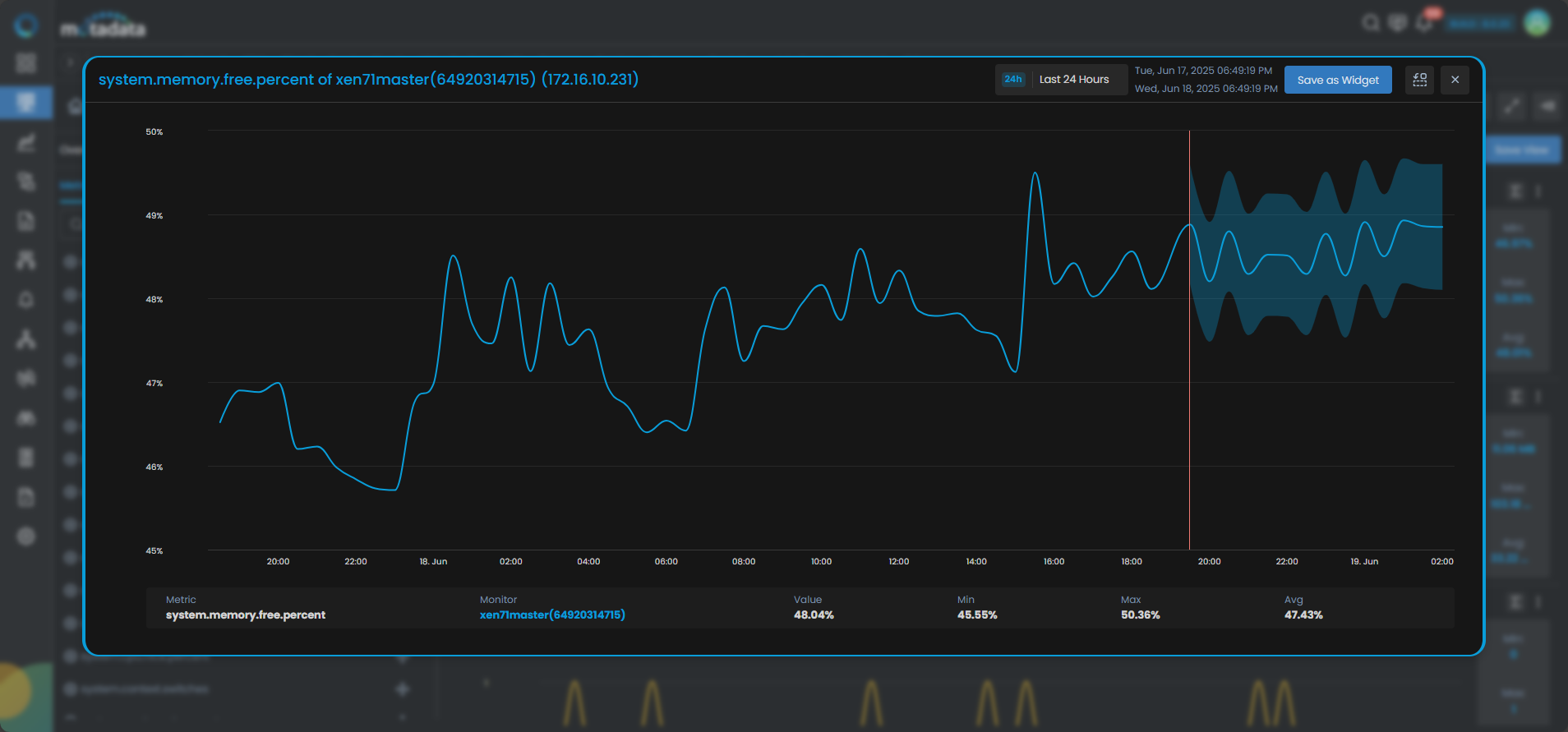
Task: Click the blue 24h timeline badge
Action: click(1012, 80)
